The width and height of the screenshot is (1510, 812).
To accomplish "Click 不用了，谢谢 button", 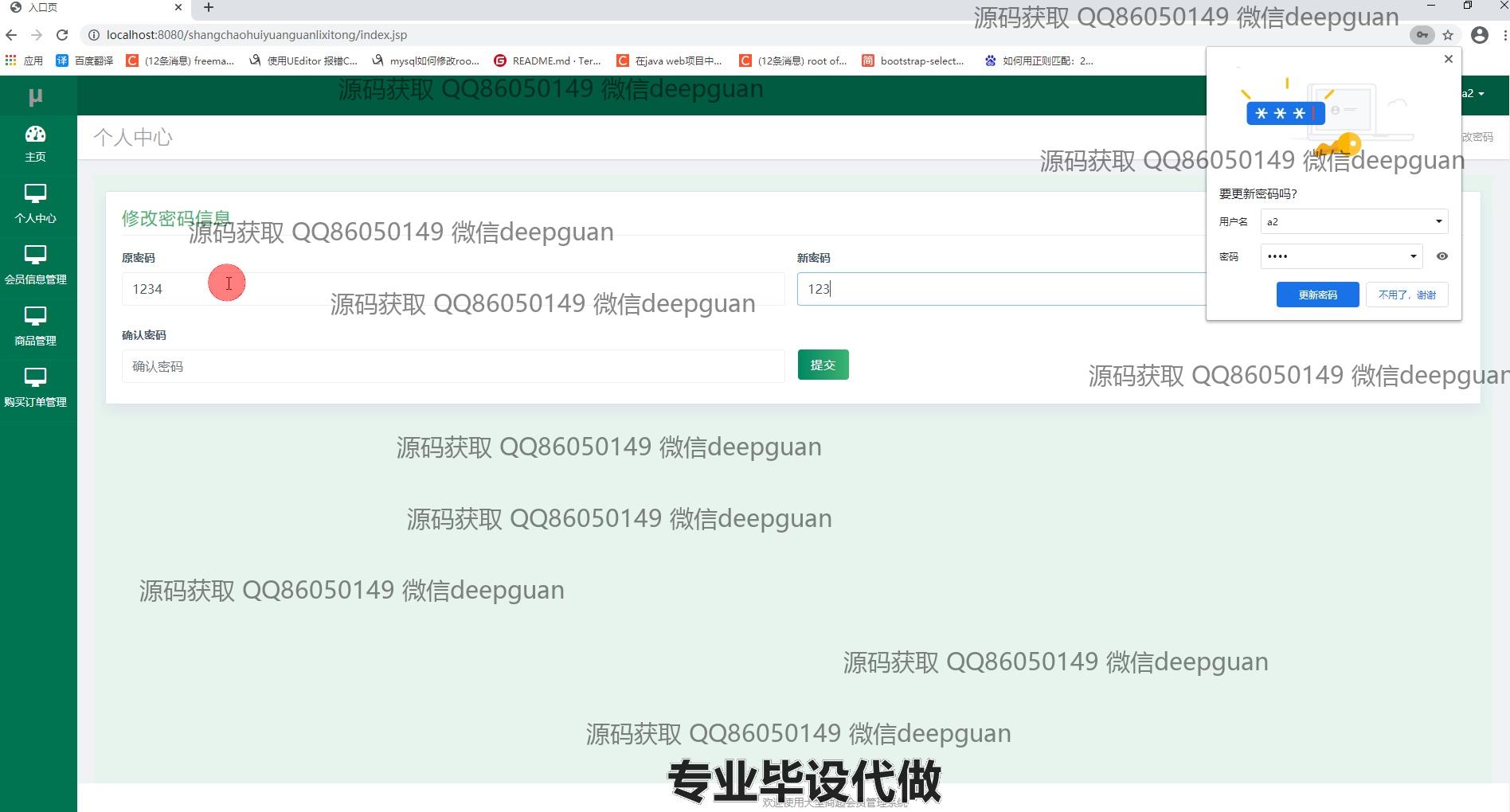I will 1406,295.
